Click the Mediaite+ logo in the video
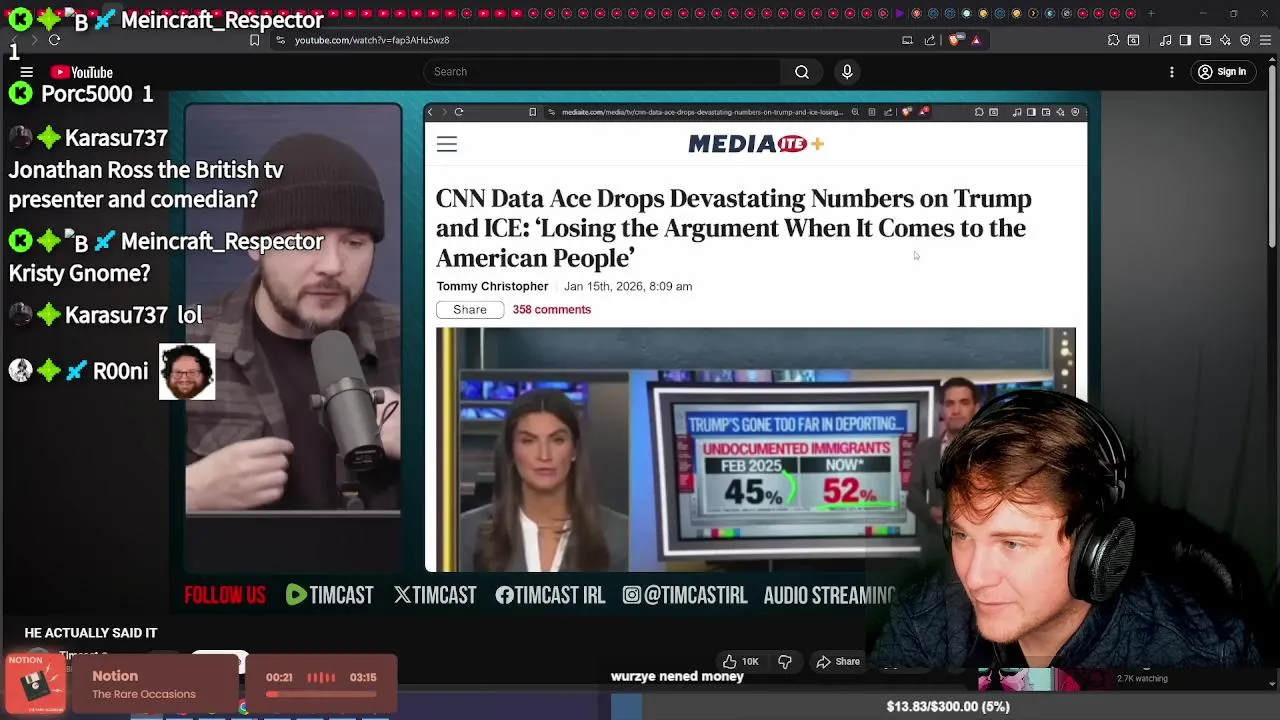Image resolution: width=1280 pixels, height=720 pixels. tap(756, 144)
